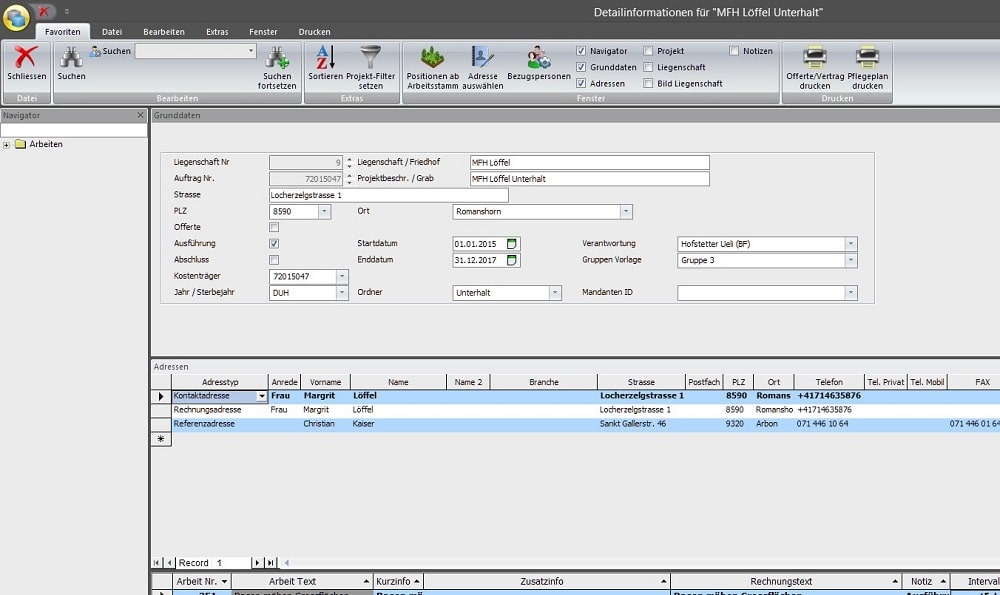Select the Rechnungsadresse row
Viewport: 1000px width, 595px height.
(x=575, y=410)
